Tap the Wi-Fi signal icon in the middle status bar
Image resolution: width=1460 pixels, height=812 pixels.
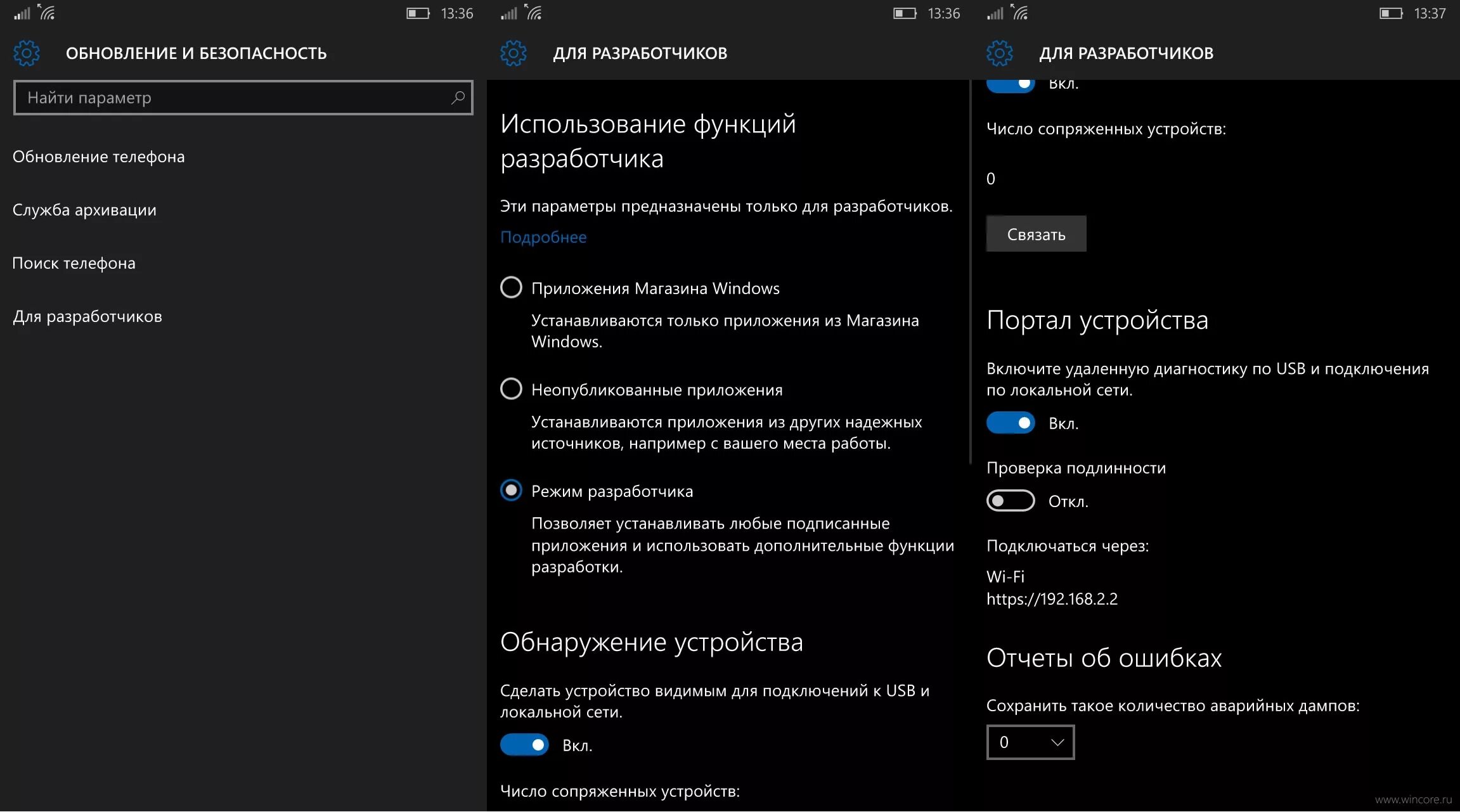[533, 12]
